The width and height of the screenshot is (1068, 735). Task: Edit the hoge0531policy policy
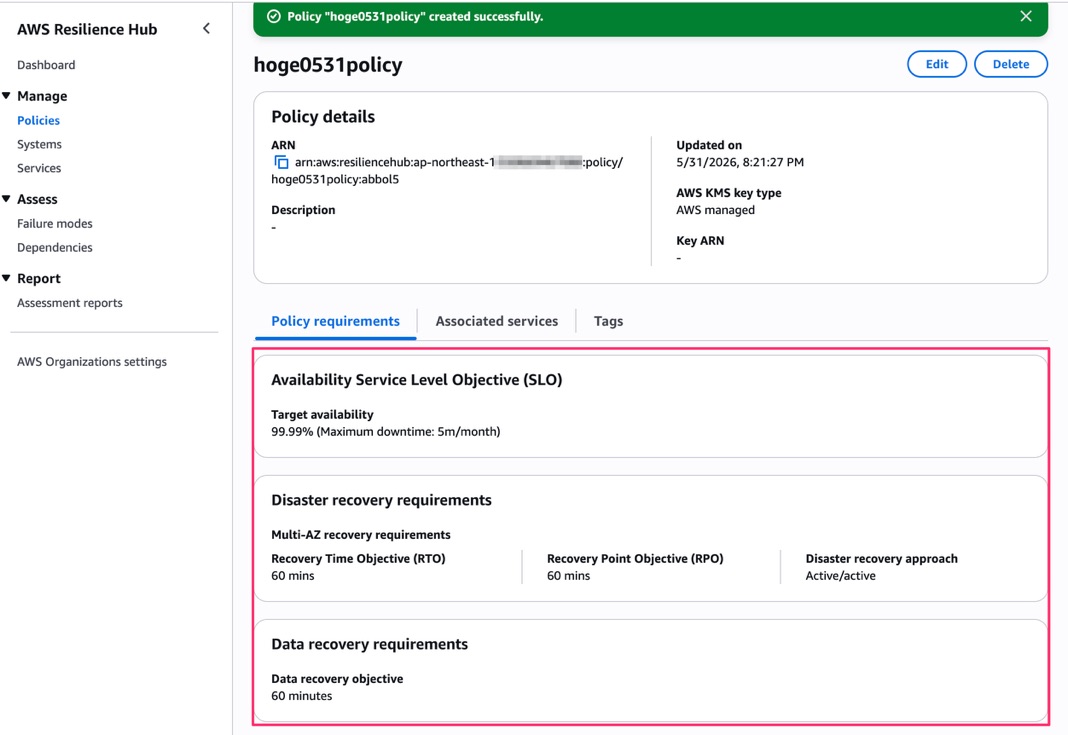tap(937, 64)
